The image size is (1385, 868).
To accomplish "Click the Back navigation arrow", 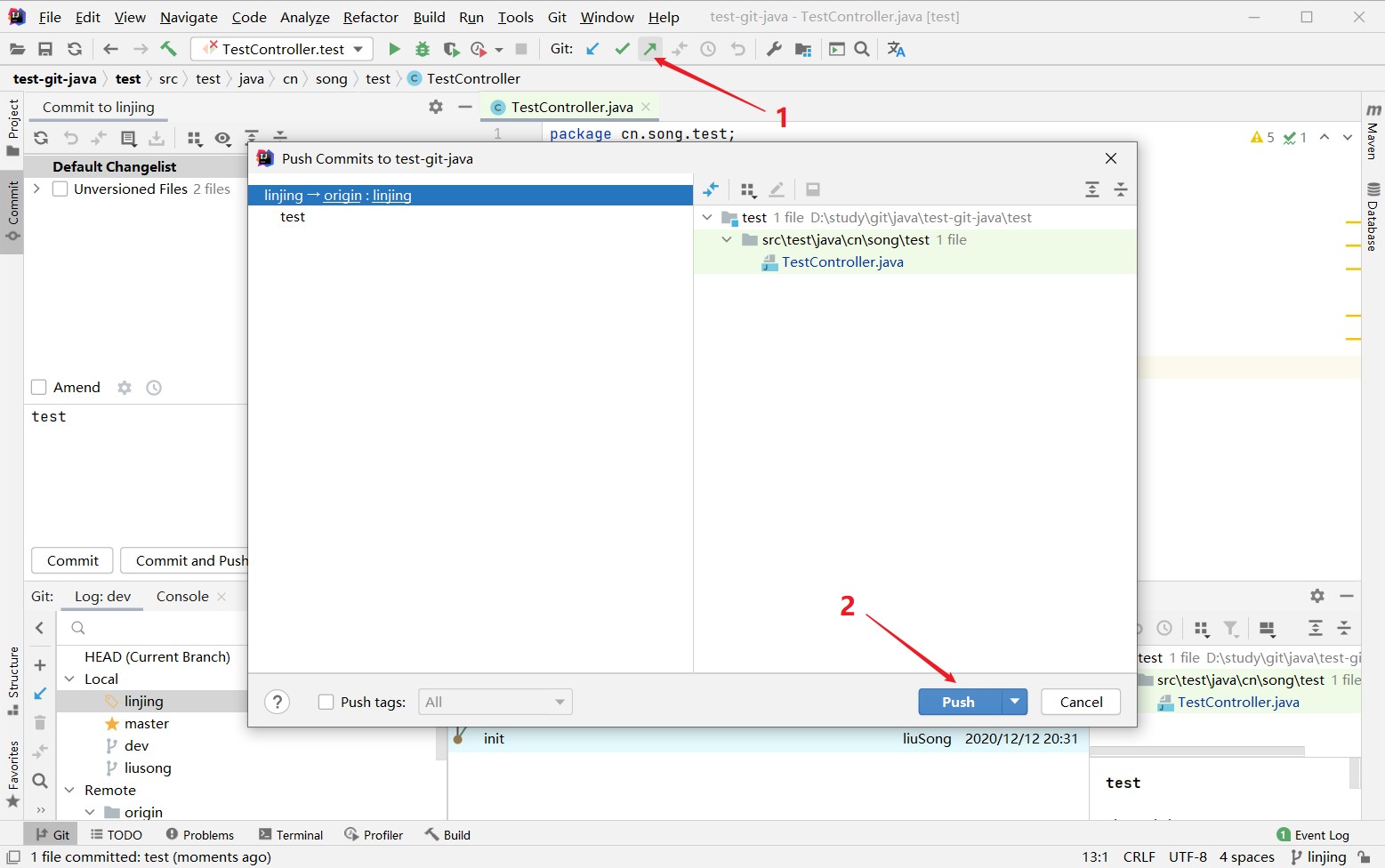I will 110,49.
